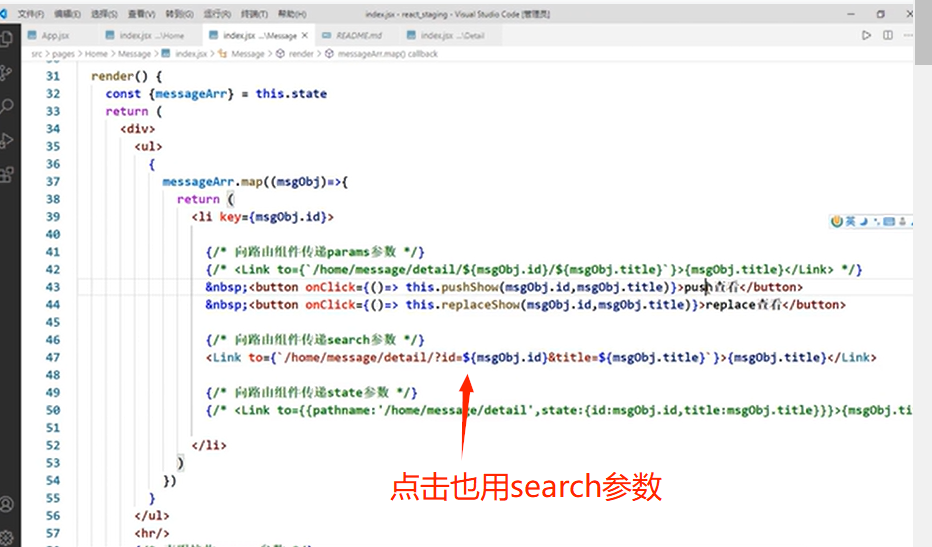This screenshot has height=547, width=932.
Task: Click line number 47 in the gutter
Action: pyautogui.click(x=53, y=357)
